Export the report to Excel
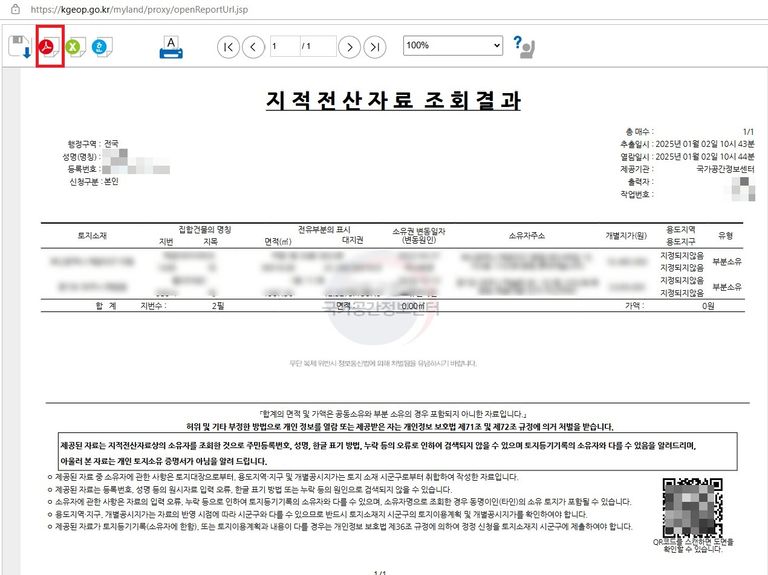This screenshot has width=768, height=575. [x=74, y=47]
